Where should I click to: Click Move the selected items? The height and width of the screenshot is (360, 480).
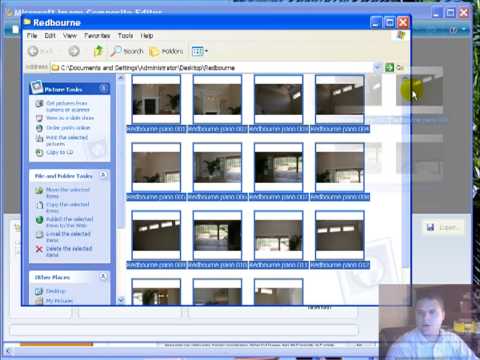tap(68, 193)
